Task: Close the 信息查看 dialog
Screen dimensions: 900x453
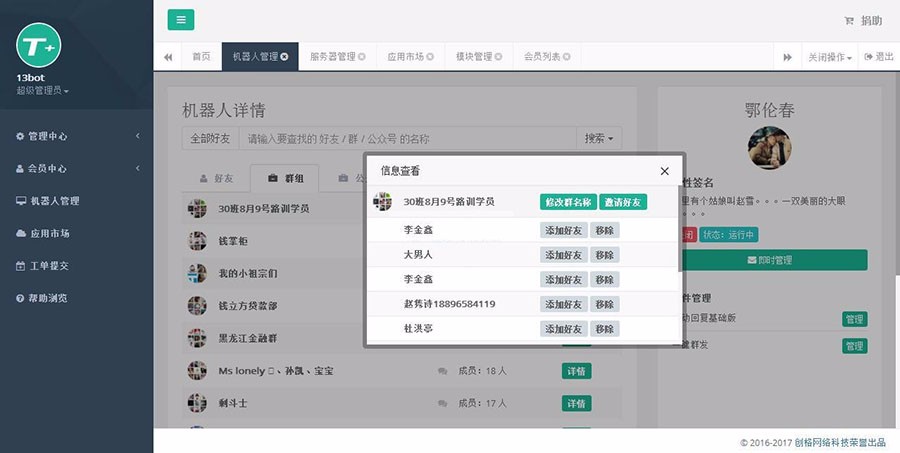Action: coord(665,171)
